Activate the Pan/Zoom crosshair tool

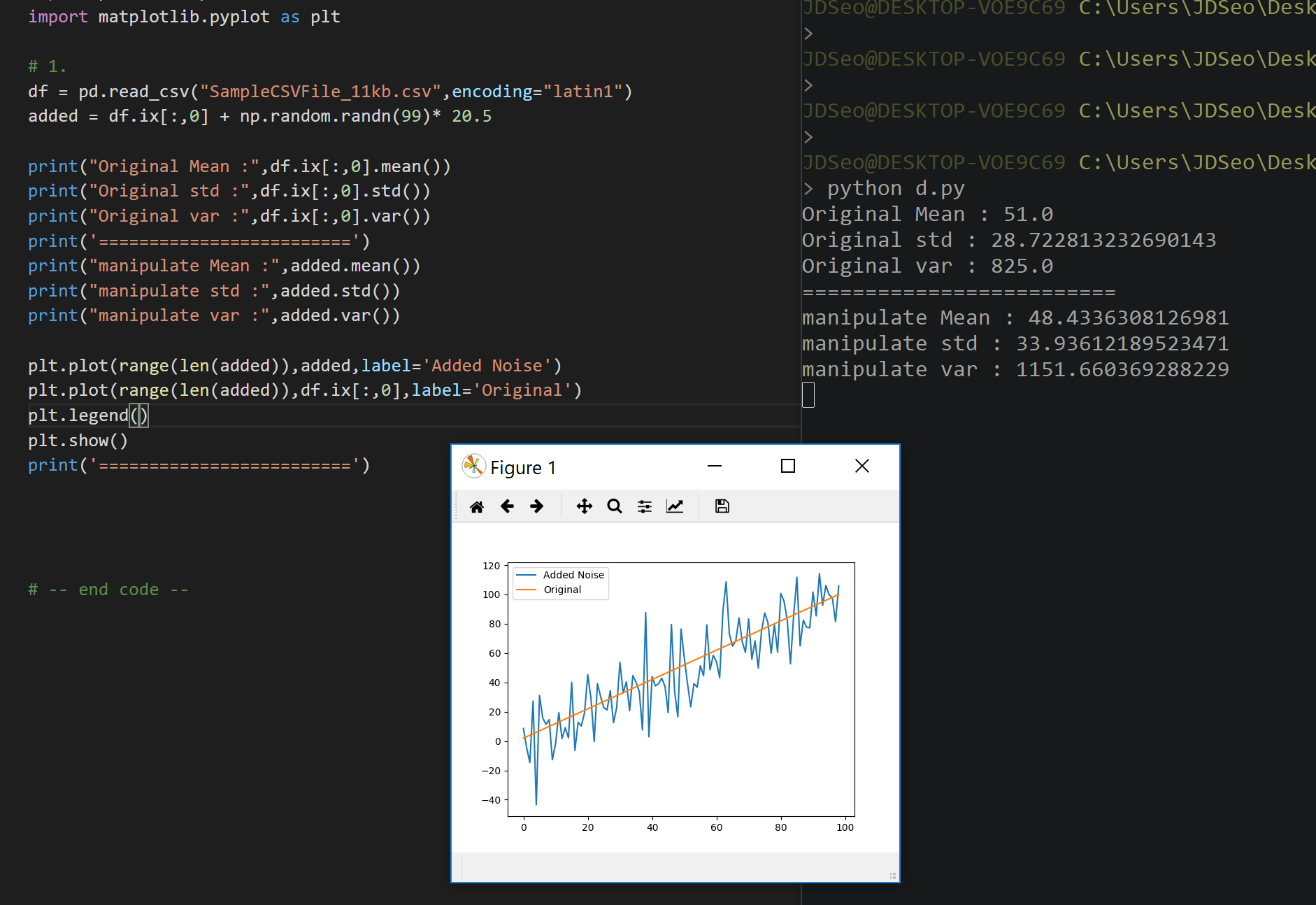pos(585,506)
